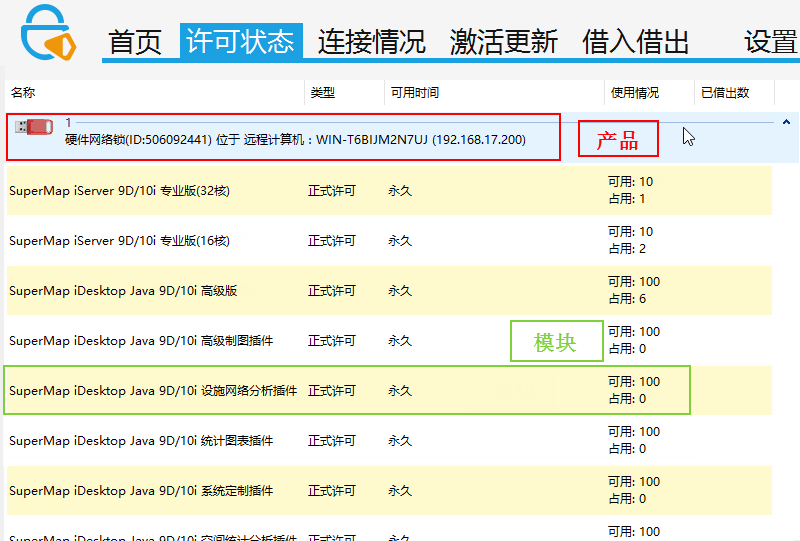Open the 设置 tab

tap(770, 41)
